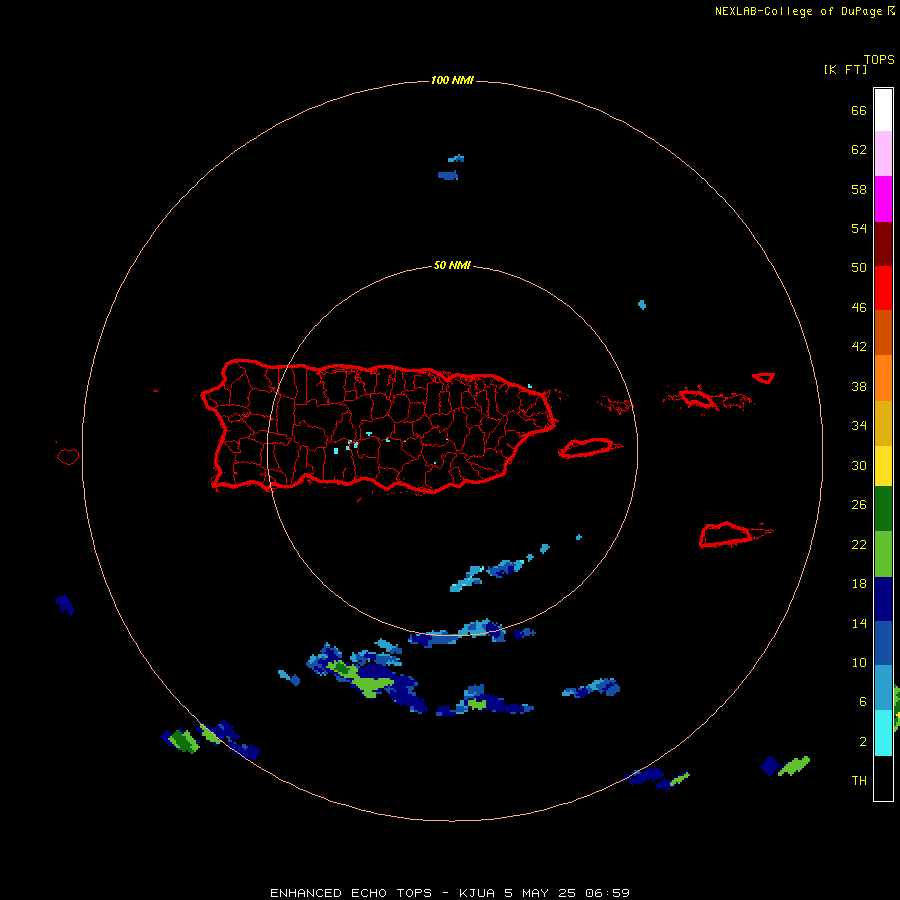Image resolution: width=900 pixels, height=900 pixels.
Task: Click the isolated navy echo at far west
Action: (65, 604)
